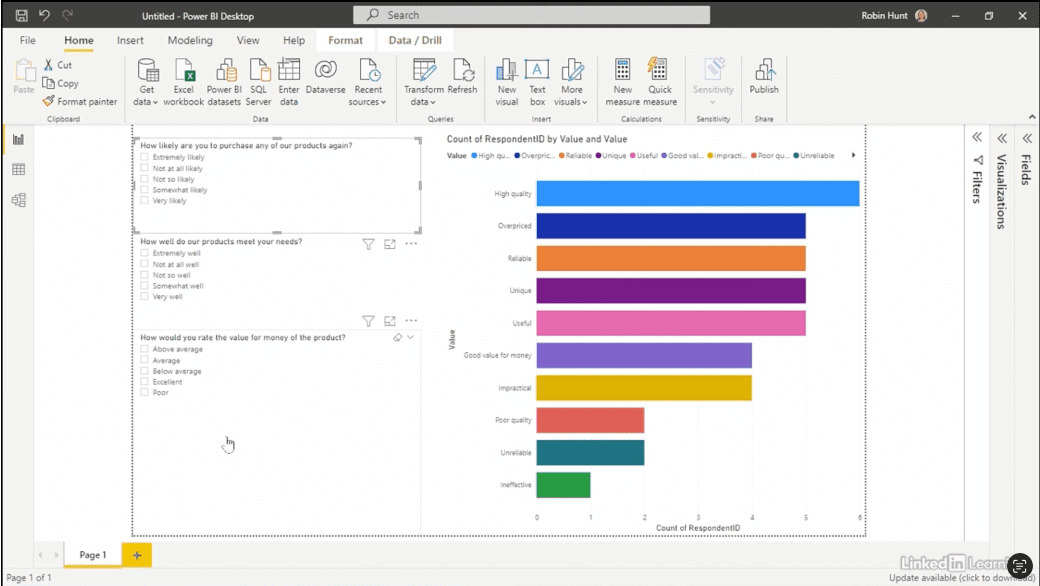This screenshot has width=1040, height=586.
Task: Switch to the Insert ribbon tab
Action: [x=130, y=40]
